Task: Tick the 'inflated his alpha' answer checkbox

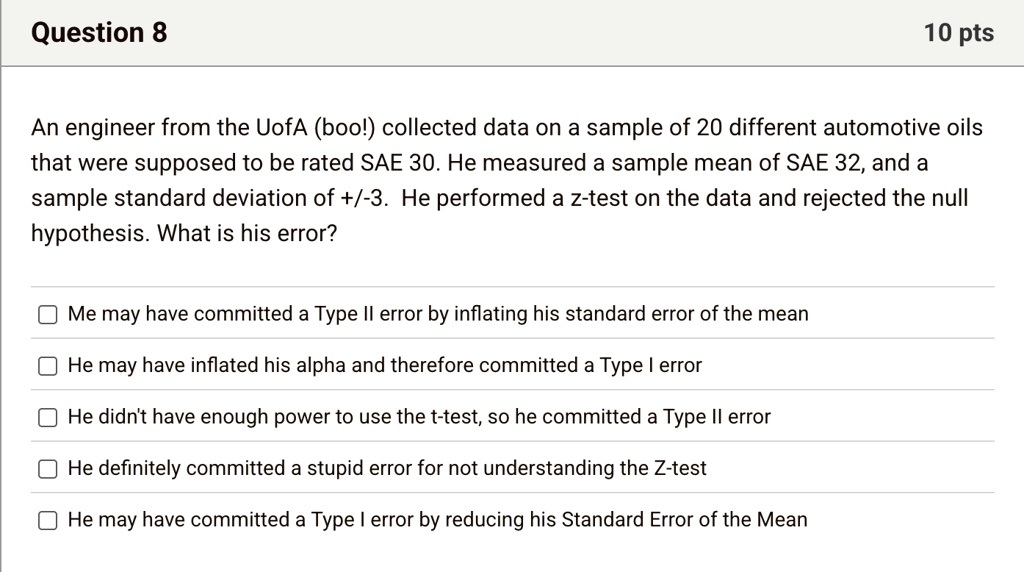Action: [48, 366]
